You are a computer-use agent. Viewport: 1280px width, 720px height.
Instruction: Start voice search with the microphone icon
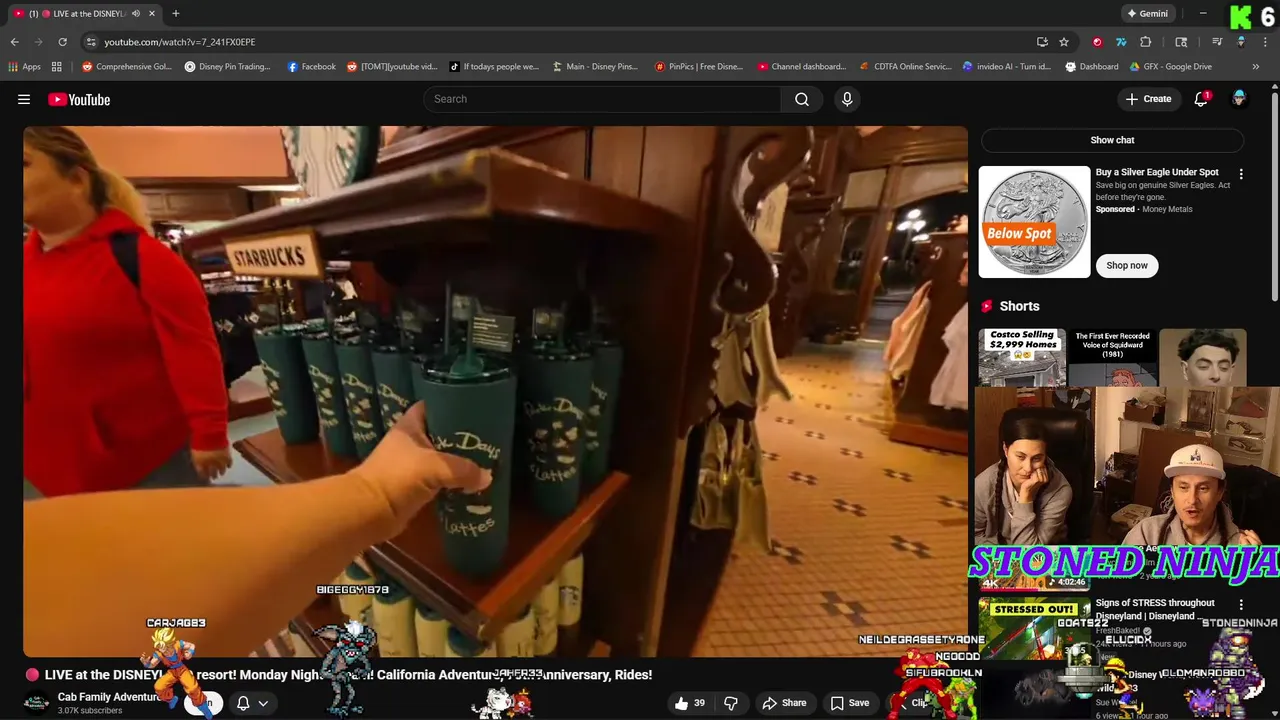[847, 99]
